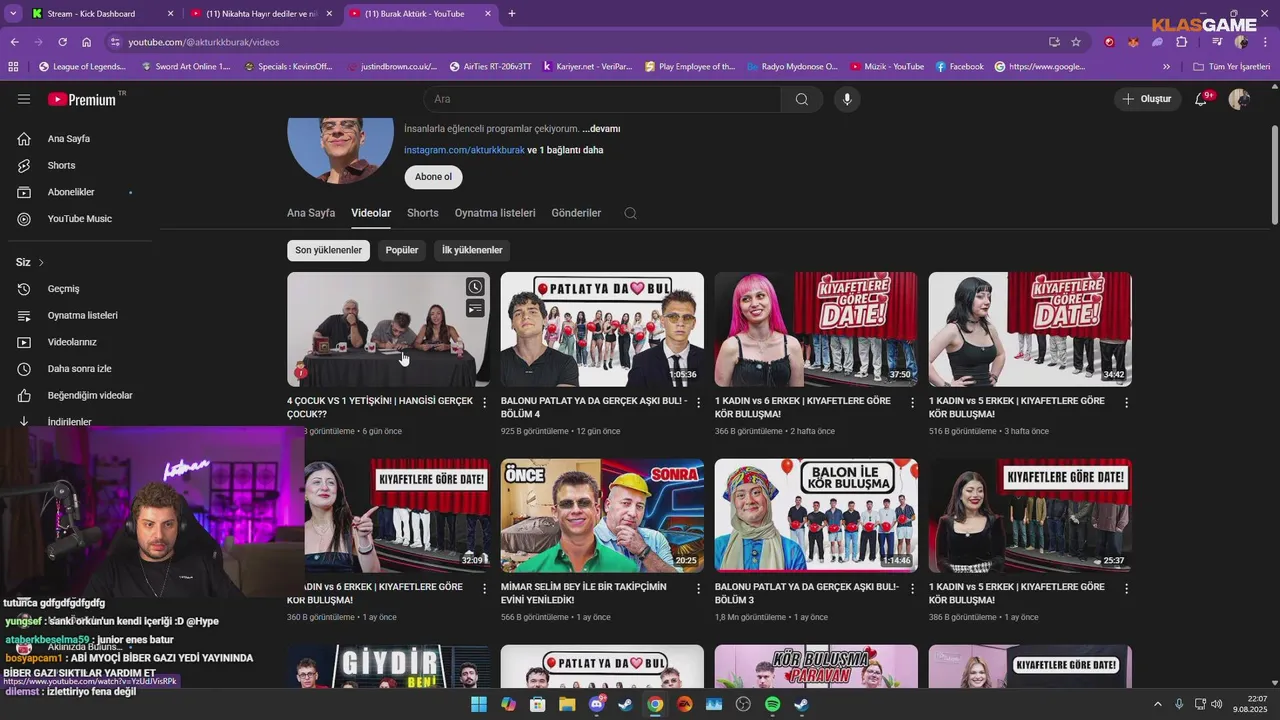Open Spotify from the taskbar

click(772, 704)
